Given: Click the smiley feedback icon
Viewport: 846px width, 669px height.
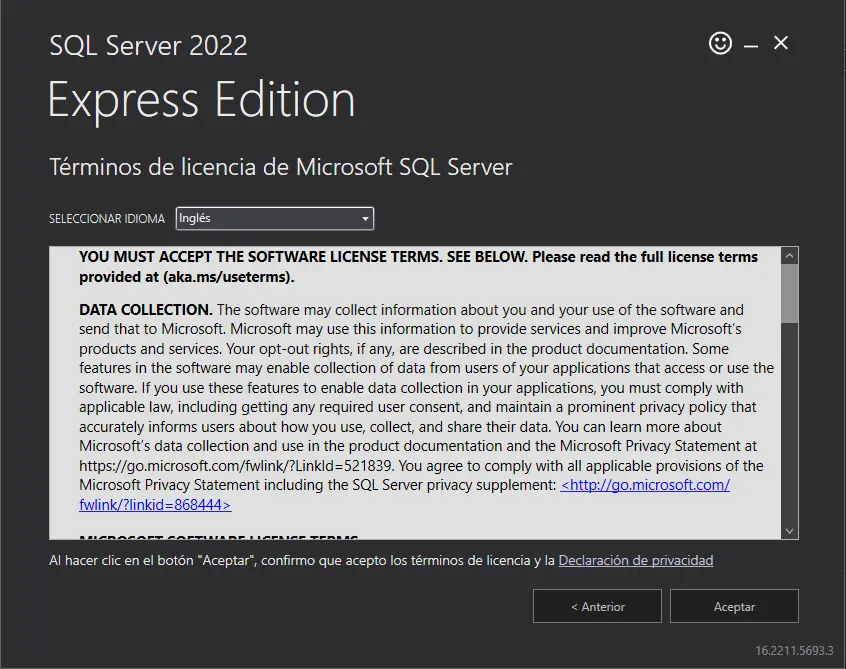Looking at the screenshot, I should [720, 43].
